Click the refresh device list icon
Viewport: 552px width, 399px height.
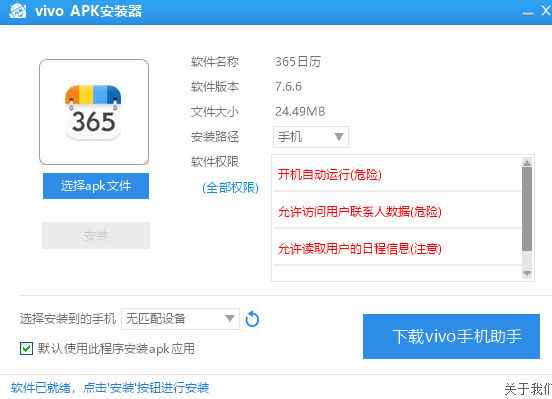coord(252,319)
